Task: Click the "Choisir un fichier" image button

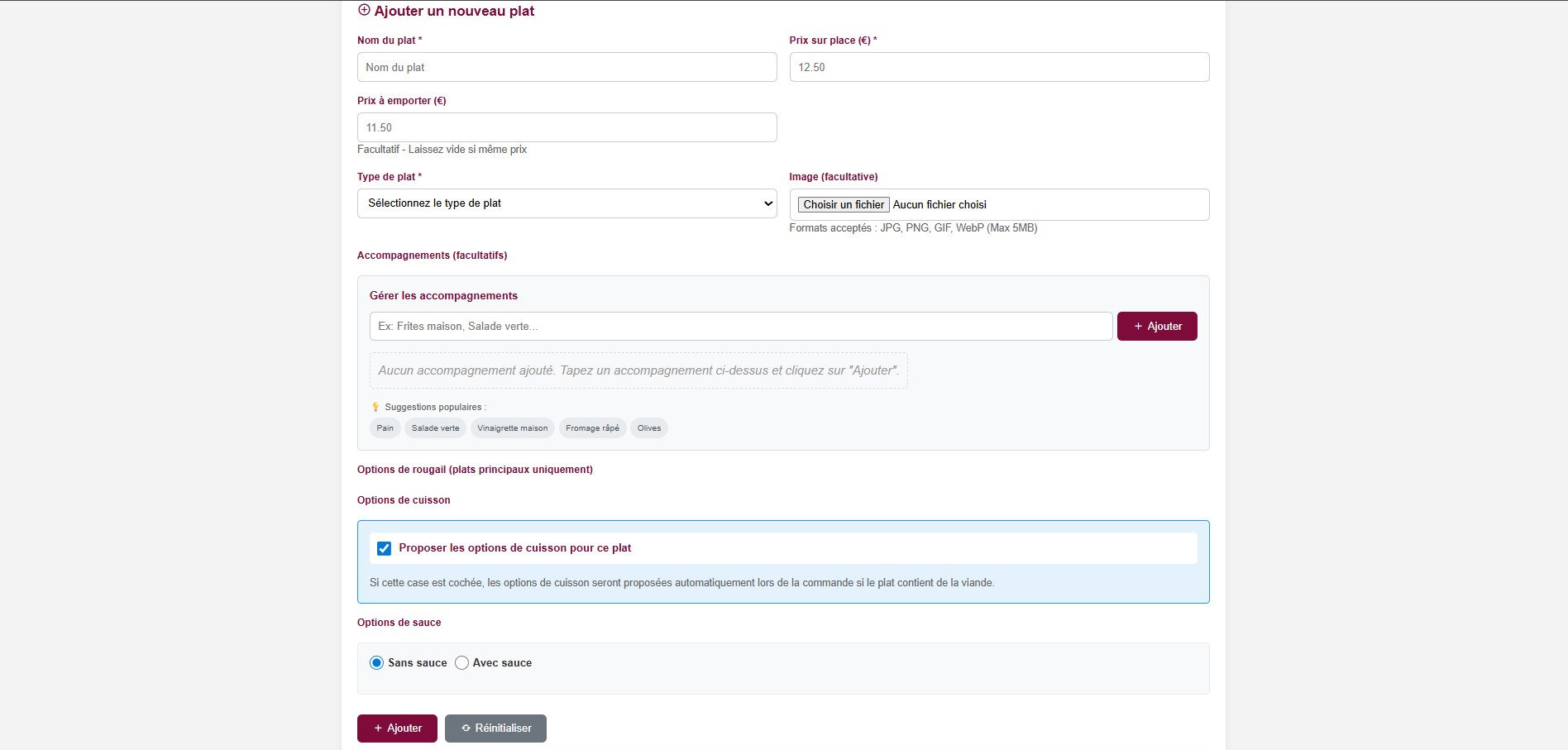Action: (x=843, y=205)
